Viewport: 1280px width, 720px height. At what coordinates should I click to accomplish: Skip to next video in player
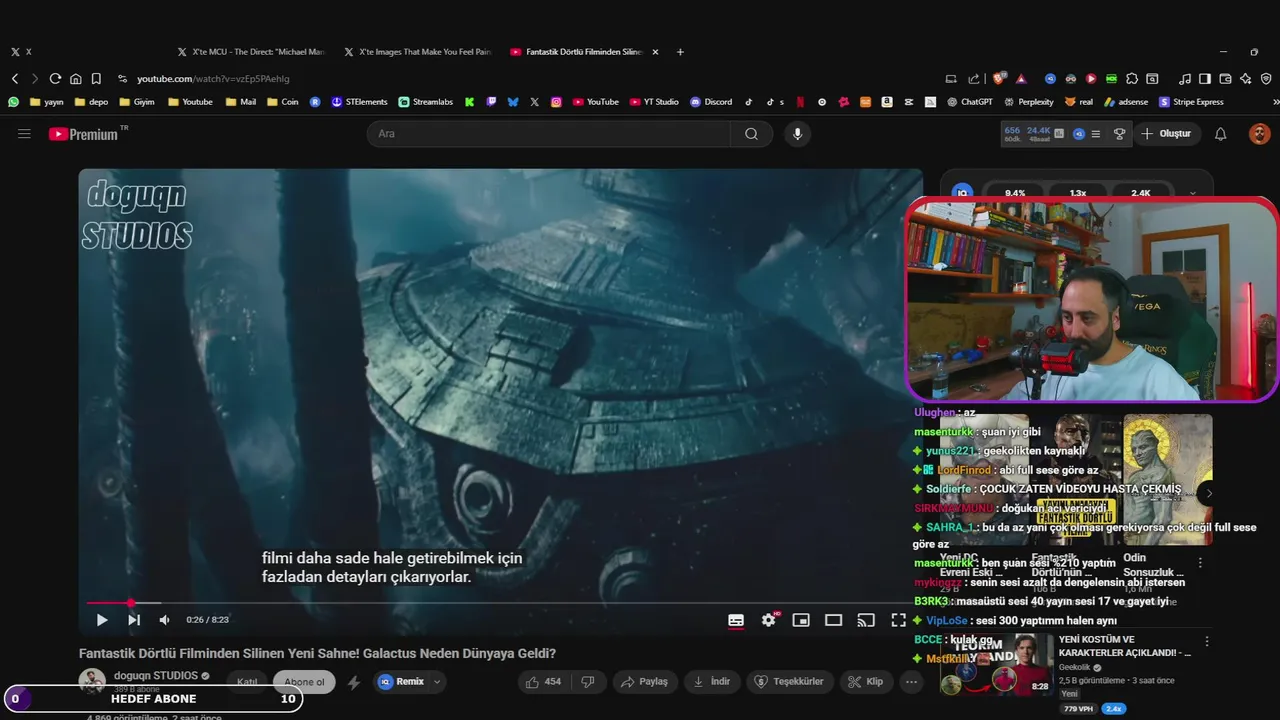click(x=134, y=620)
